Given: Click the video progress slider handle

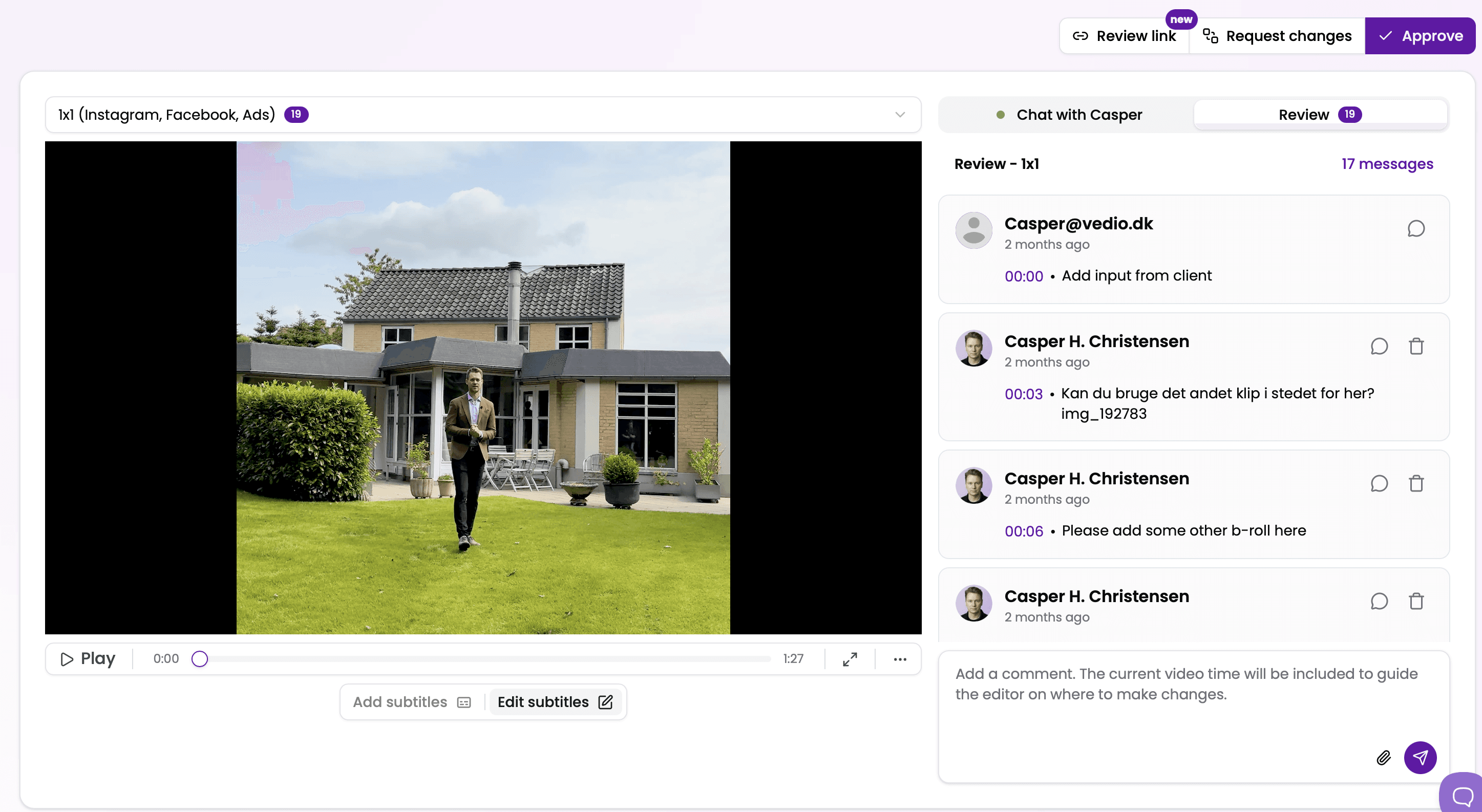Looking at the screenshot, I should pos(200,659).
